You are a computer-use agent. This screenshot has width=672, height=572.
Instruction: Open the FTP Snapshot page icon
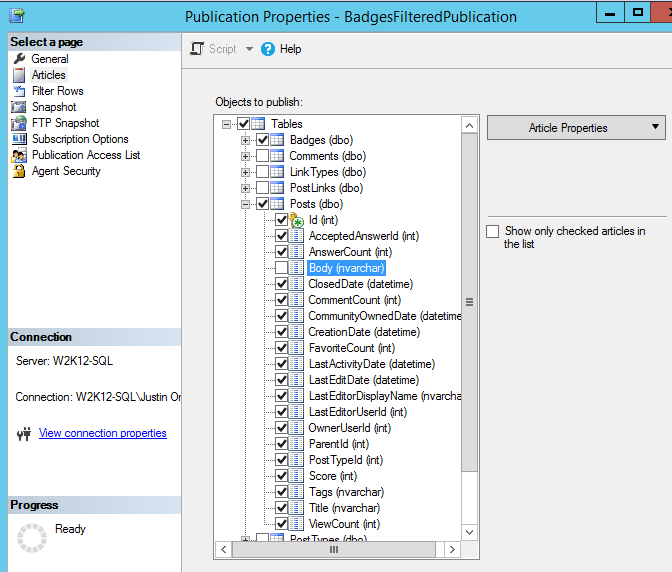(19, 123)
